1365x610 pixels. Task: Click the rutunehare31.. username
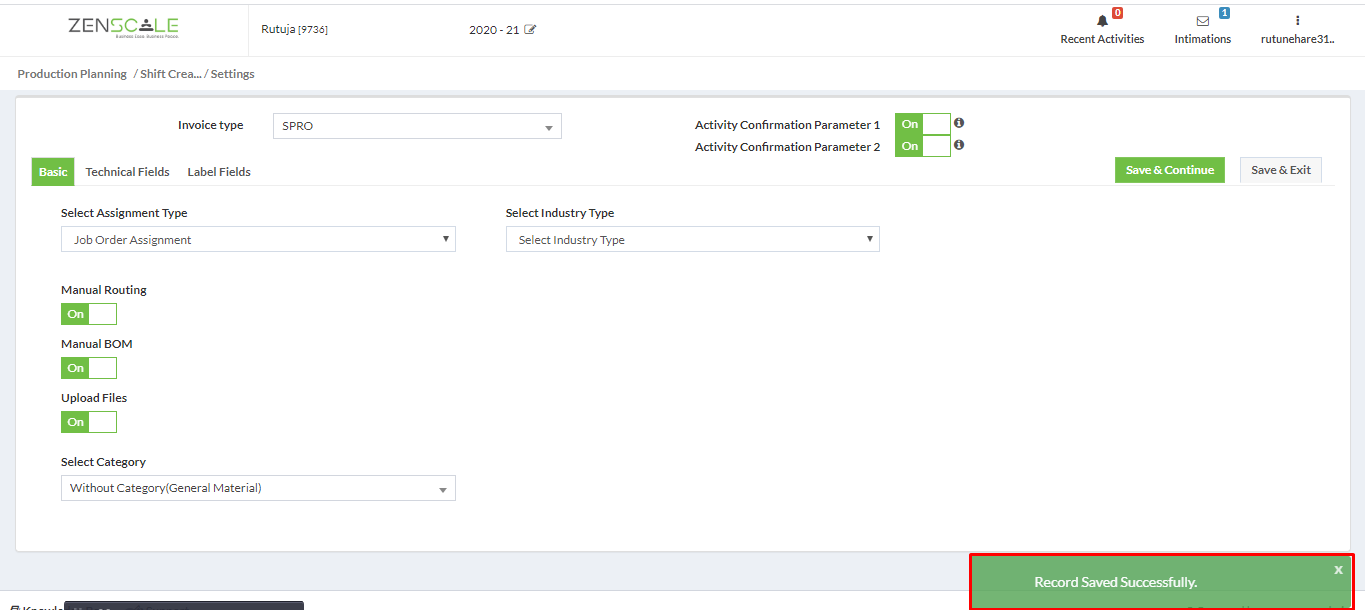tap(1297, 39)
